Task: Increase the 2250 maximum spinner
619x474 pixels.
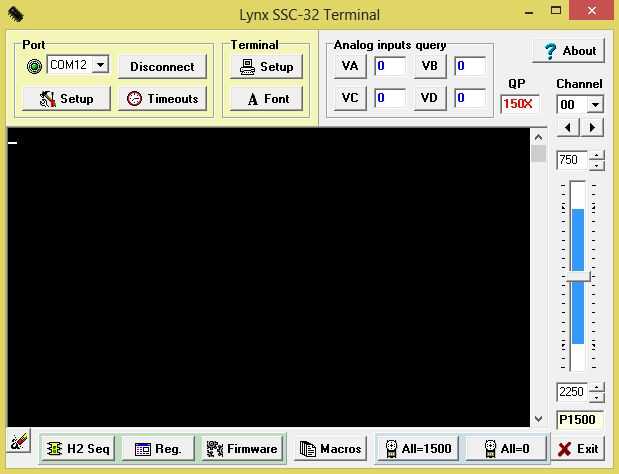Action: click(x=597, y=388)
